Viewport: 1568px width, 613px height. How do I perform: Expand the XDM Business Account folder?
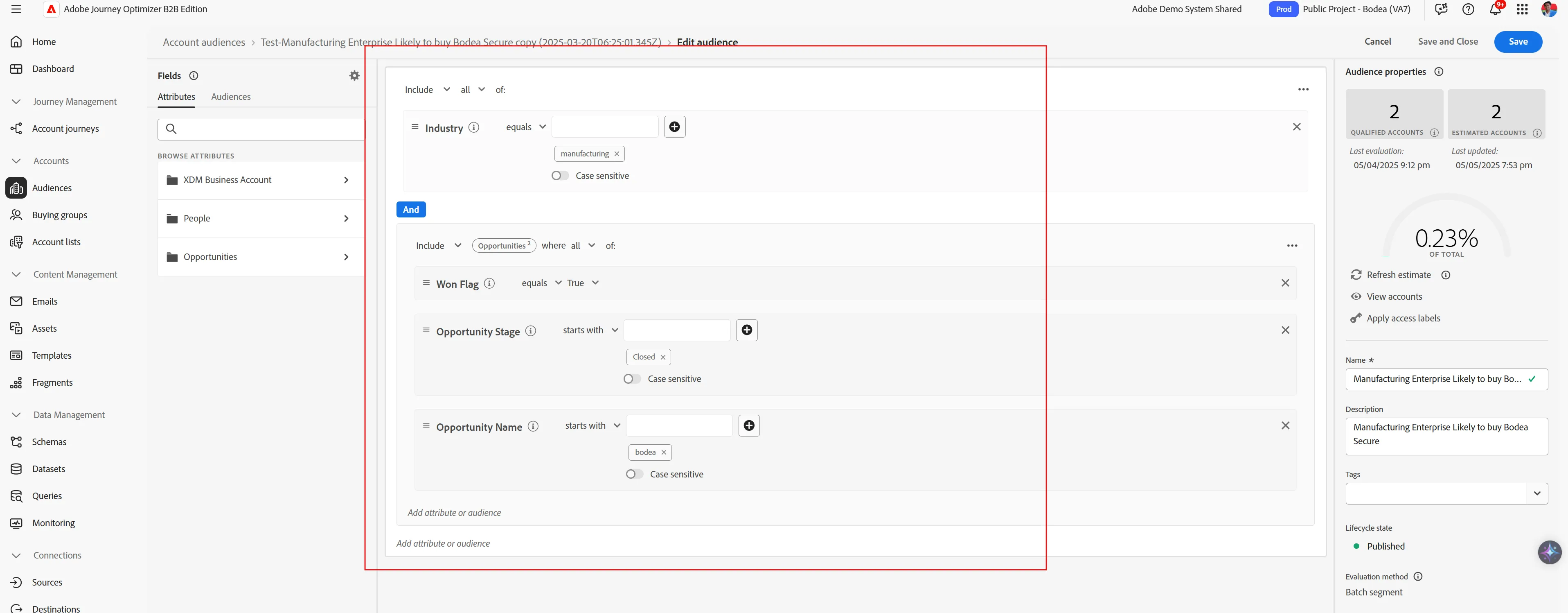tap(261, 180)
